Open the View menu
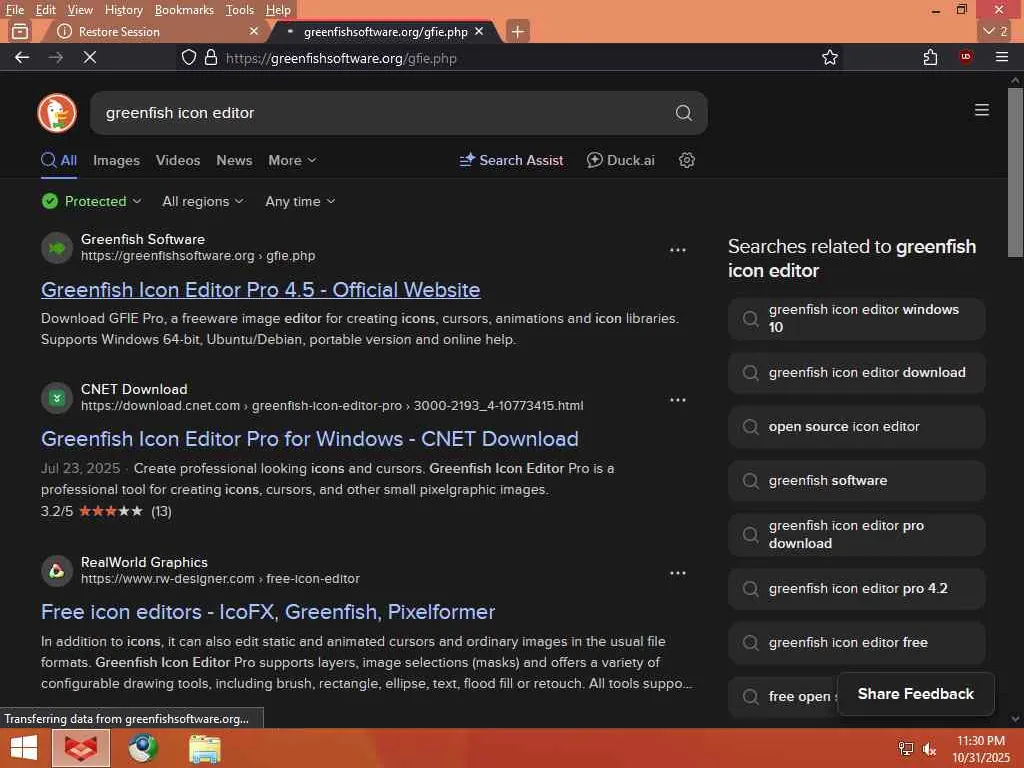Viewport: 1024px width, 768px height. 80,10
